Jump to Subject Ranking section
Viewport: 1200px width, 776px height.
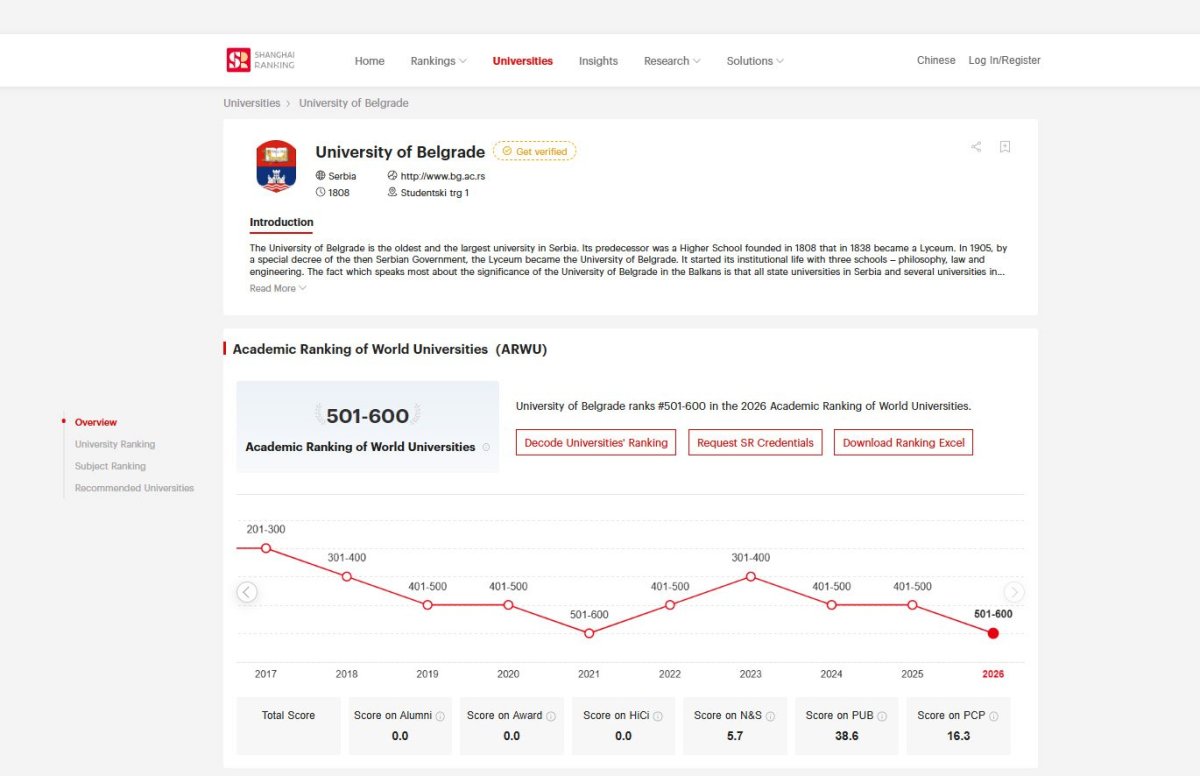pyautogui.click(x=110, y=466)
